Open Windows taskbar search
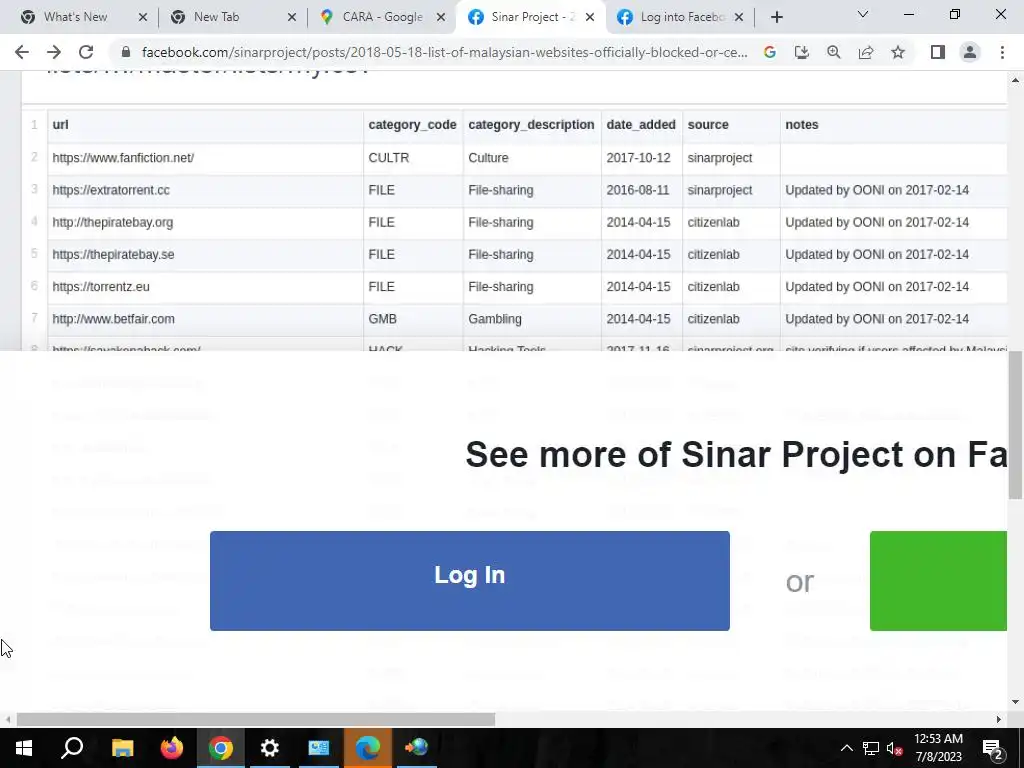 coord(72,748)
